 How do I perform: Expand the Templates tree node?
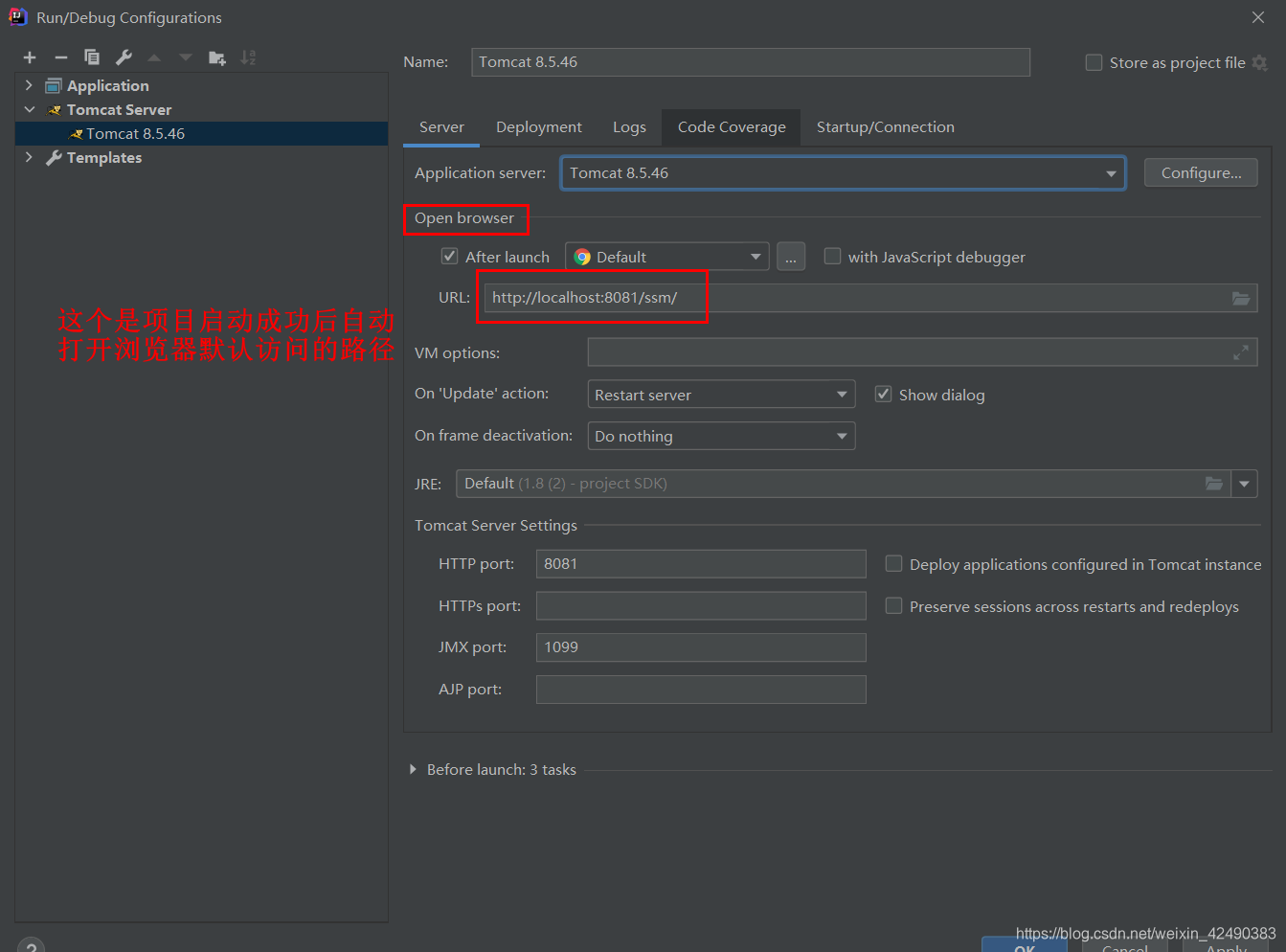click(29, 158)
